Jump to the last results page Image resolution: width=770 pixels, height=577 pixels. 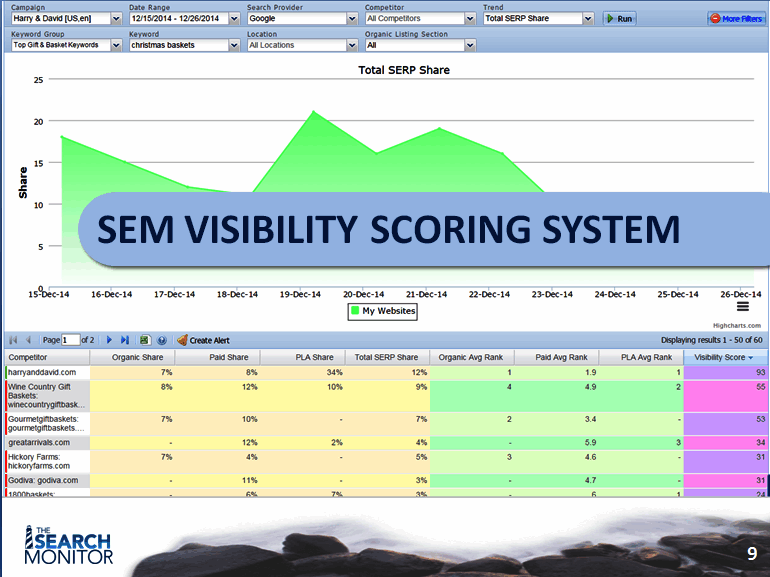tap(124, 340)
